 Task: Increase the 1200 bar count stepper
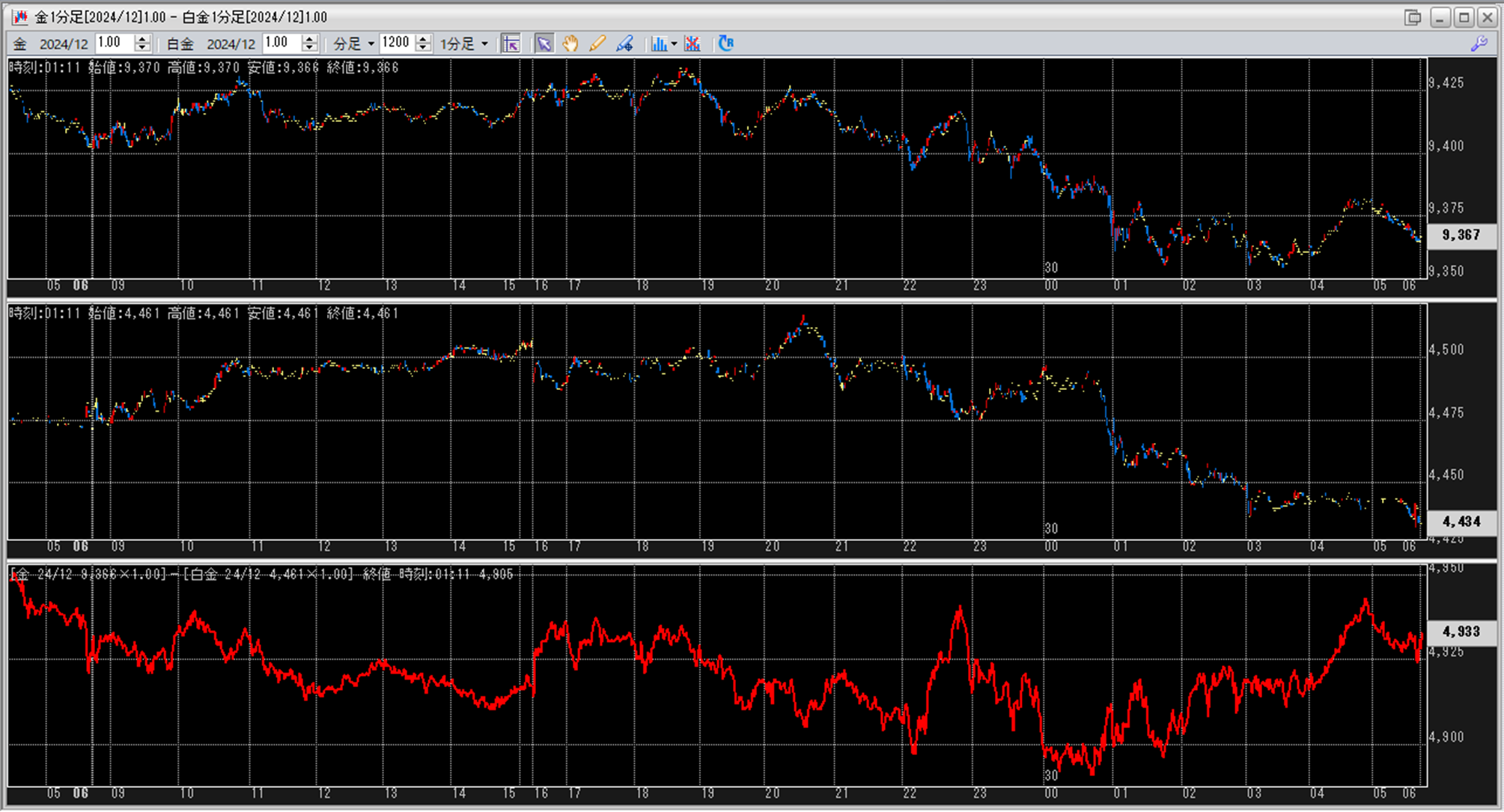coord(423,39)
